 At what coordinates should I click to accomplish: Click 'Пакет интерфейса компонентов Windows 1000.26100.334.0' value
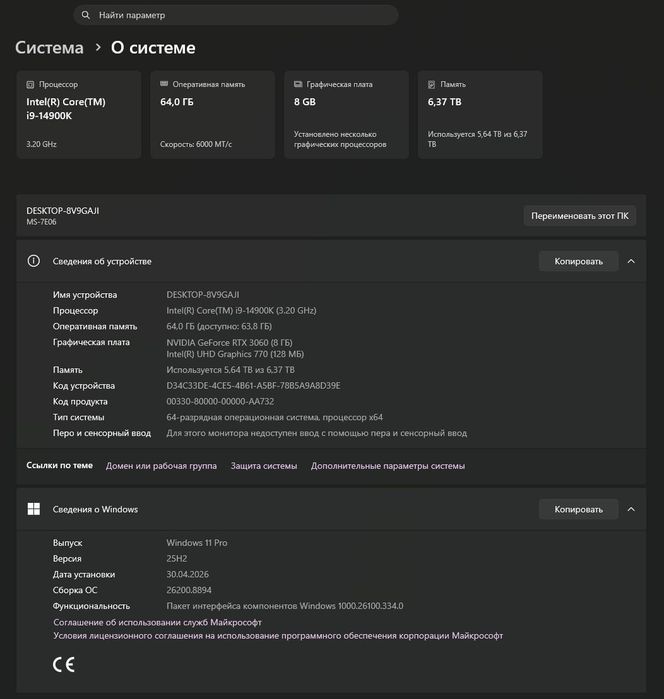(x=285, y=606)
